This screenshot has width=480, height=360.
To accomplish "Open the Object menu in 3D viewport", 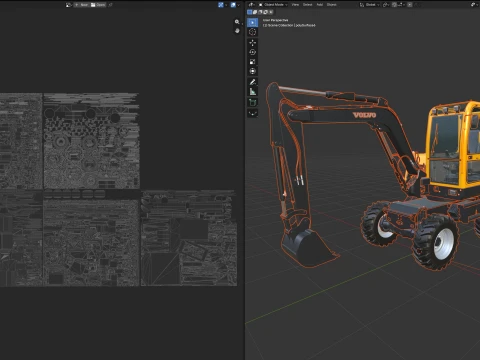I will click(331, 5).
